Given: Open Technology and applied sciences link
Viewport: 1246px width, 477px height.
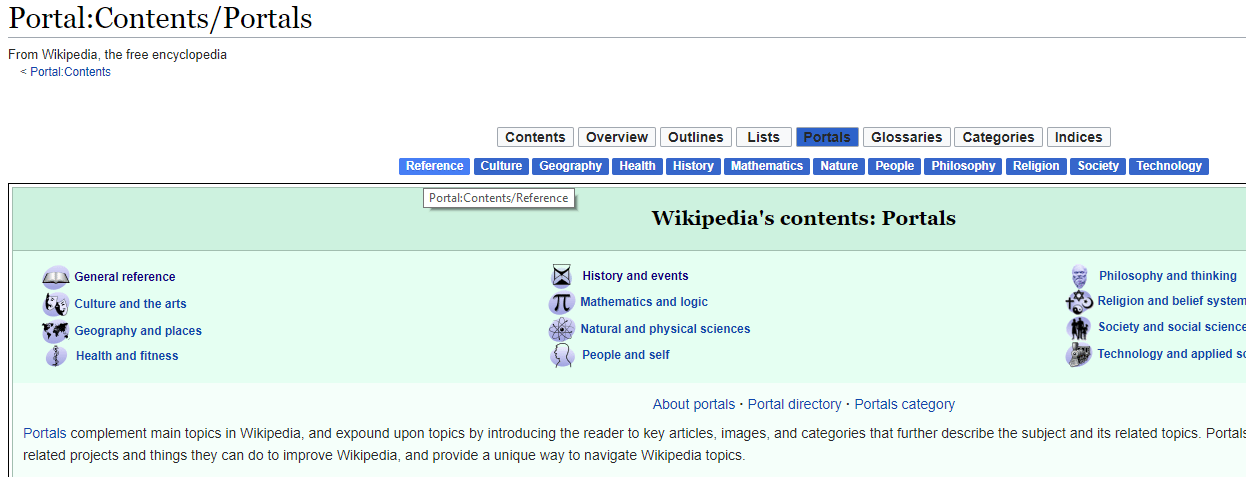Looking at the screenshot, I should click(1171, 354).
